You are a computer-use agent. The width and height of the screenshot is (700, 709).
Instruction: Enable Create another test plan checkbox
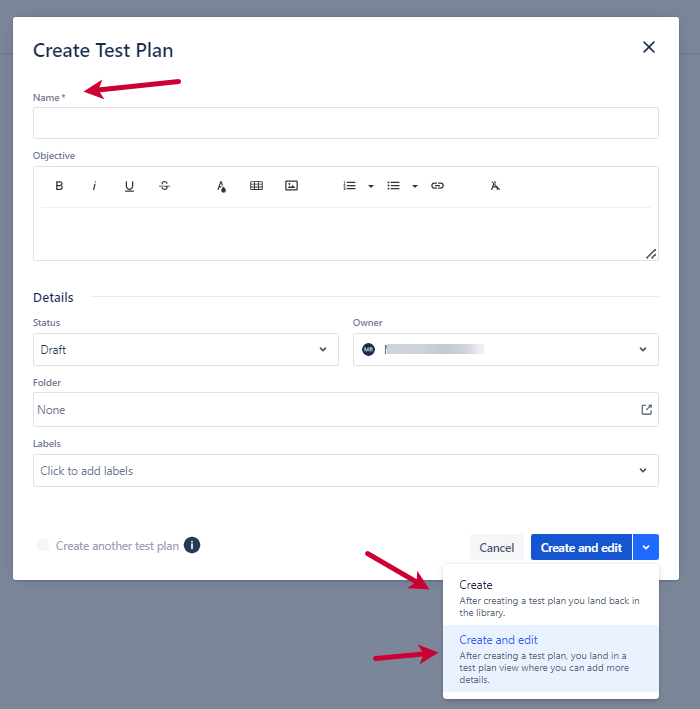43,545
